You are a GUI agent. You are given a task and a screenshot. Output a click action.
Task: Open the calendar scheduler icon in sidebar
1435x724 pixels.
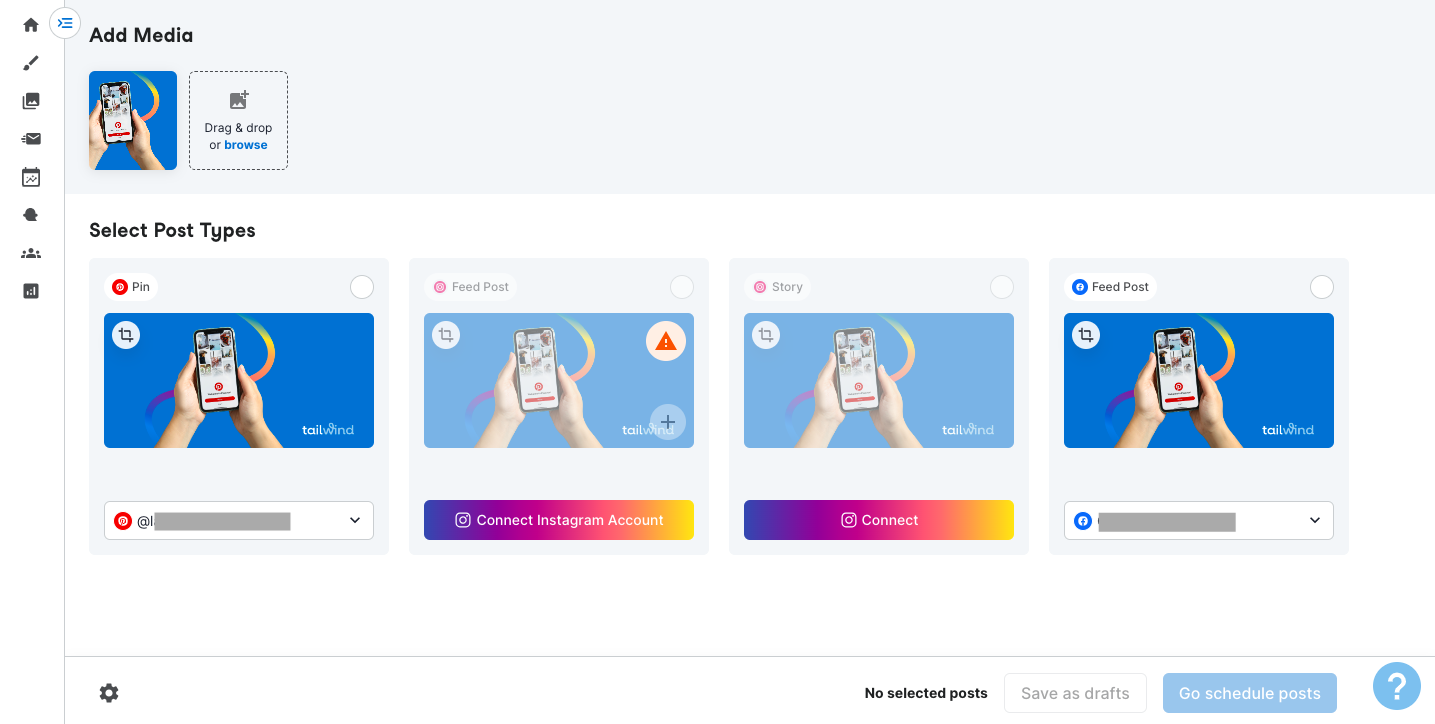point(31,177)
